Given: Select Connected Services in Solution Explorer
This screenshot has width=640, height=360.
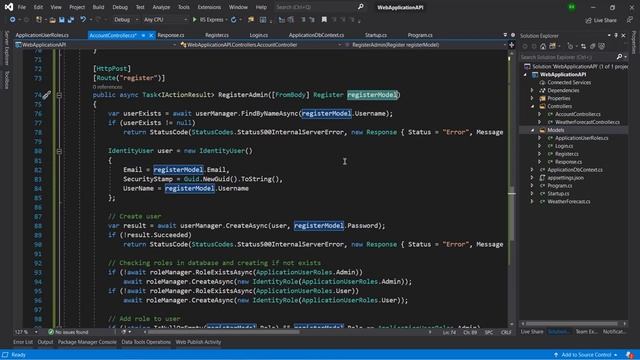Looking at the screenshot, I should pyautogui.click(x=569, y=82).
